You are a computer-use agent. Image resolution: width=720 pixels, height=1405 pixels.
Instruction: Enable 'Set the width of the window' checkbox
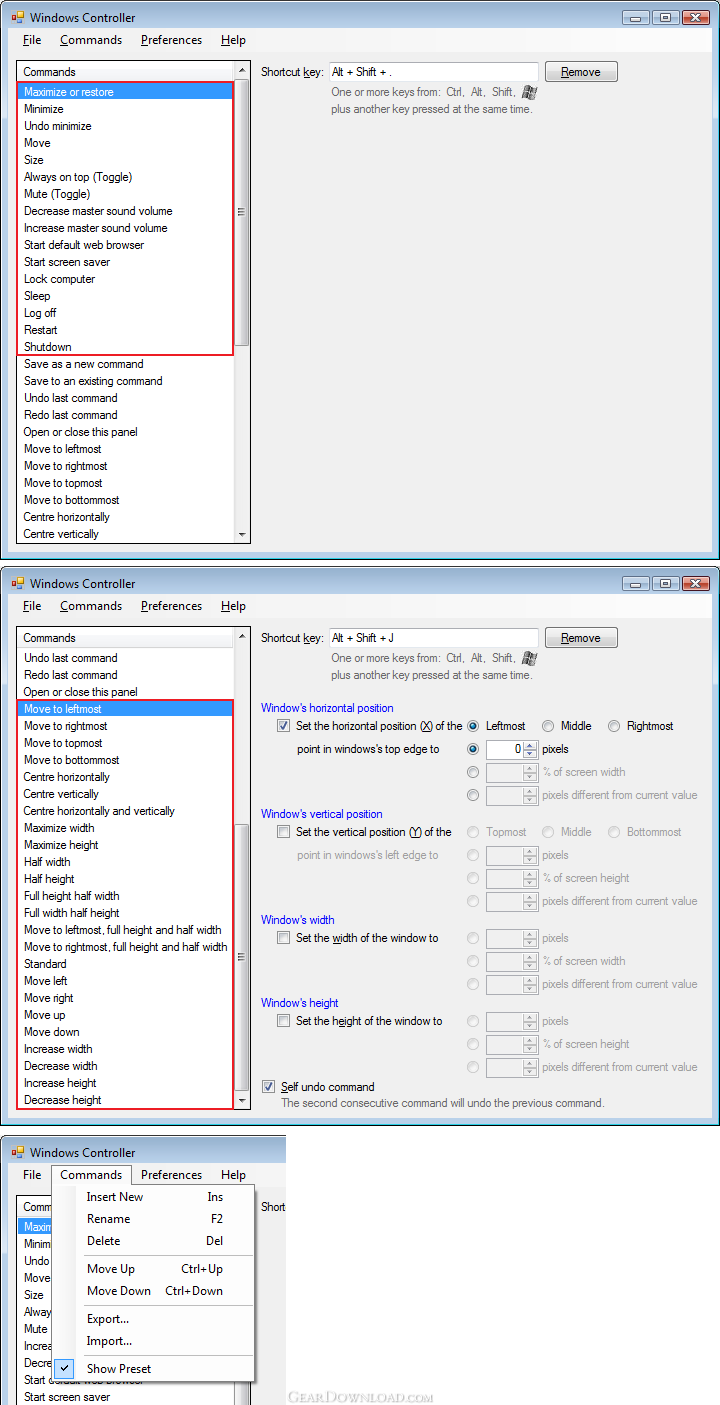click(x=284, y=938)
